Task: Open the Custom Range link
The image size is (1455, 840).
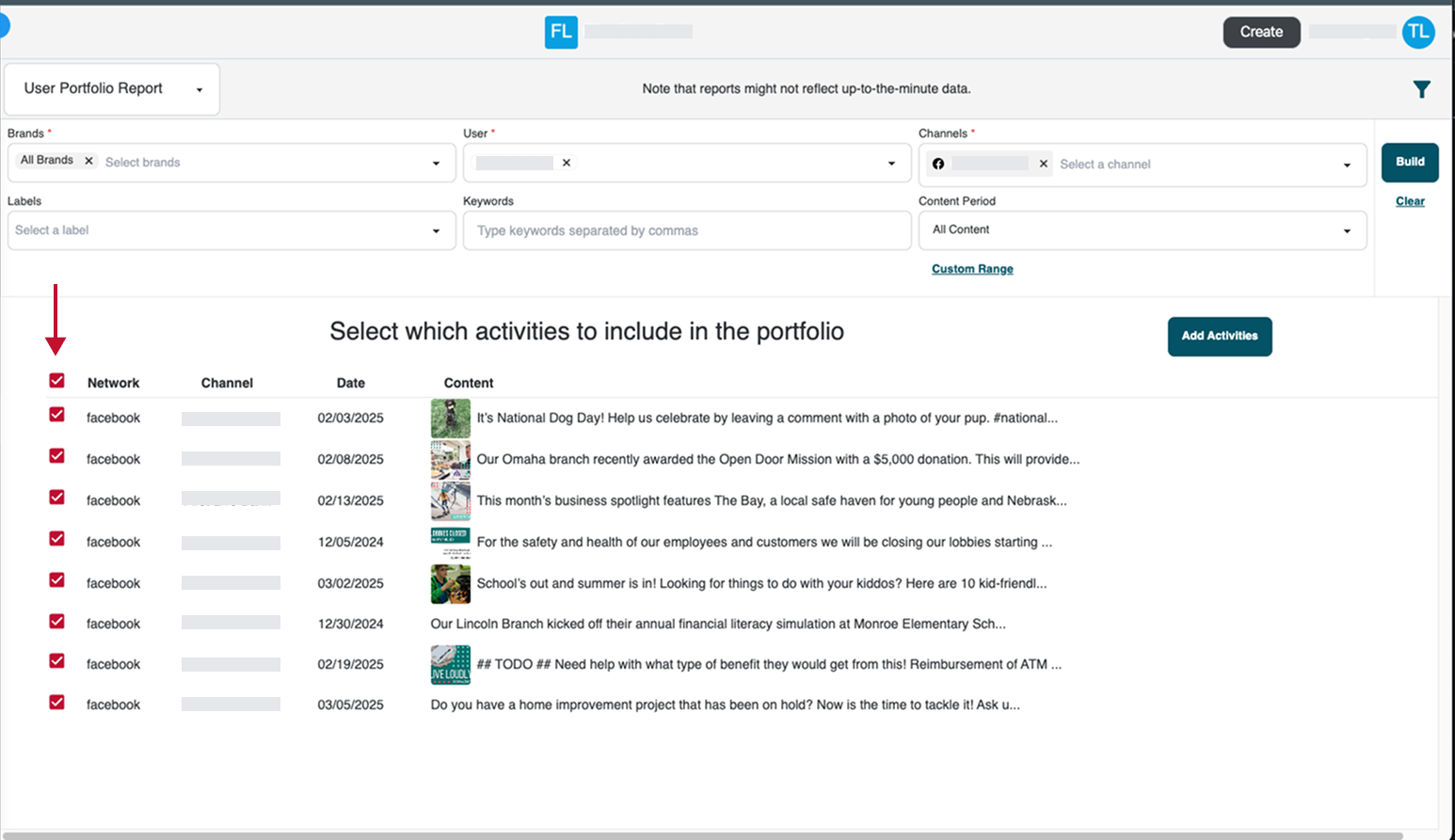Action: (972, 269)
